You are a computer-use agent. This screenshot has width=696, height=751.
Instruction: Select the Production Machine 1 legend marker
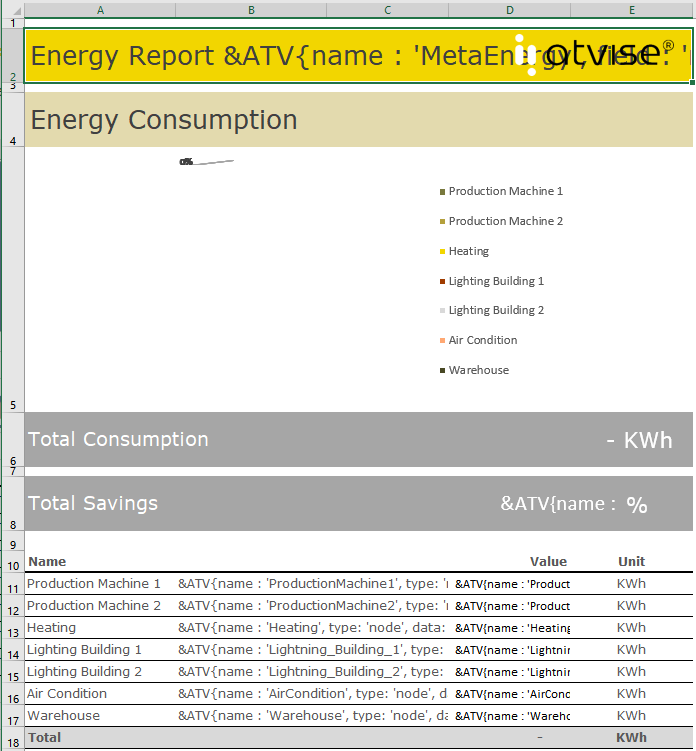(x=442, y=192)
